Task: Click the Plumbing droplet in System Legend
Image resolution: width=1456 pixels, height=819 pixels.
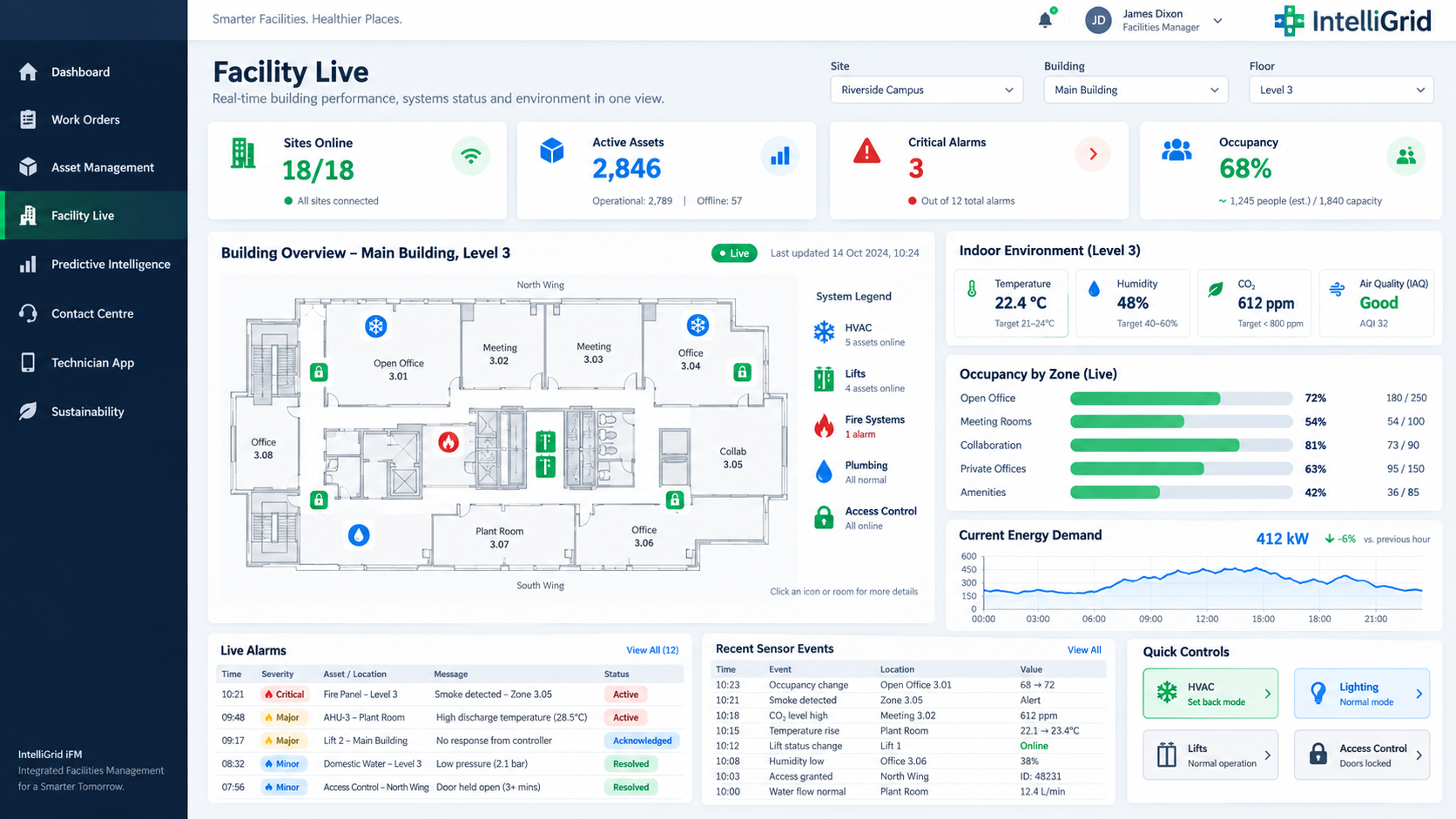Action: click(824, 472)
